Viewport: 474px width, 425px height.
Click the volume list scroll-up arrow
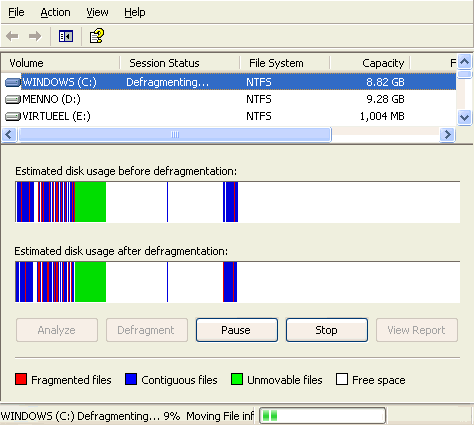(464, 62)
